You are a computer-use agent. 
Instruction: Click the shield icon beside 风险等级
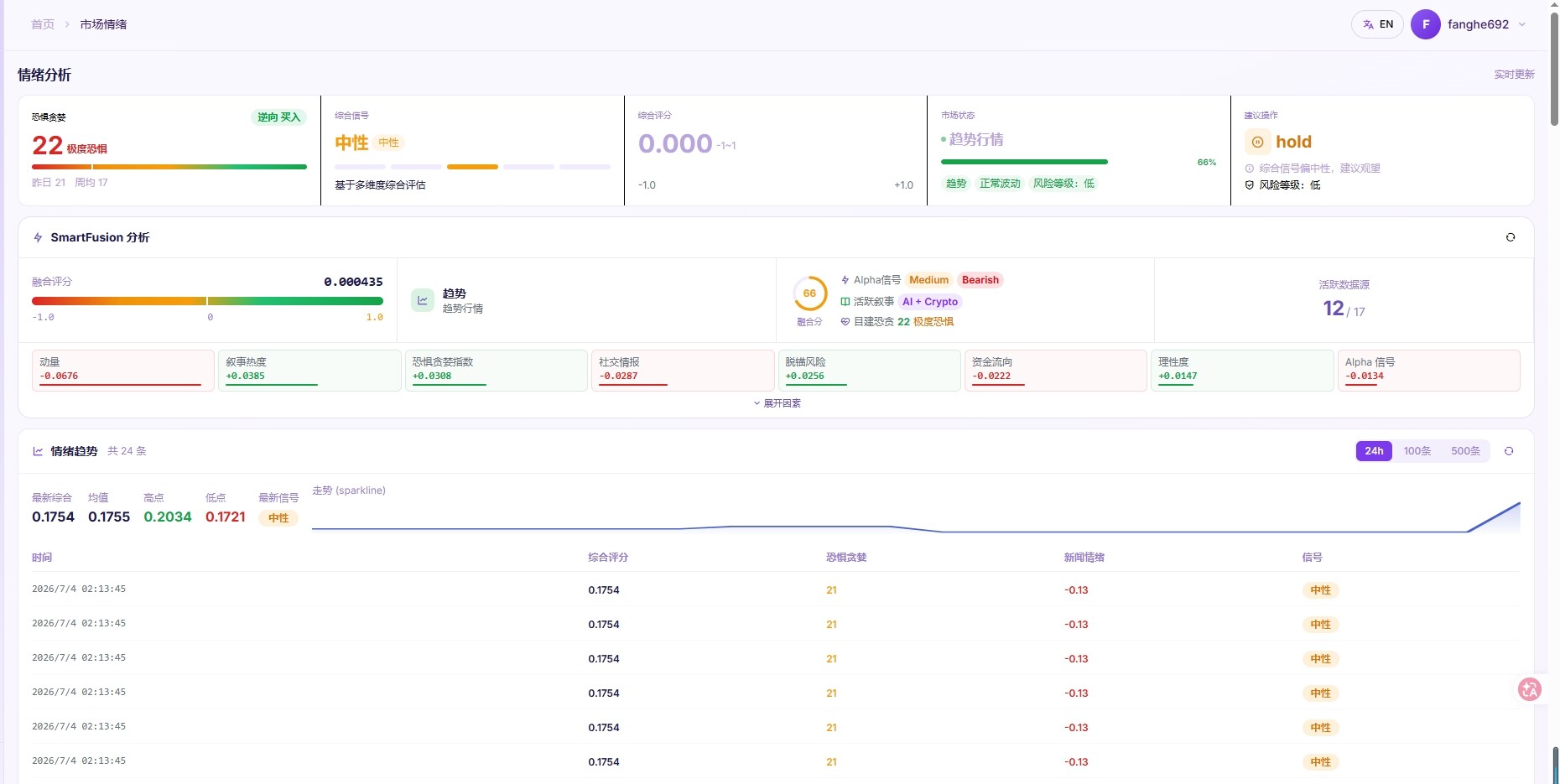pos(1250,185)
